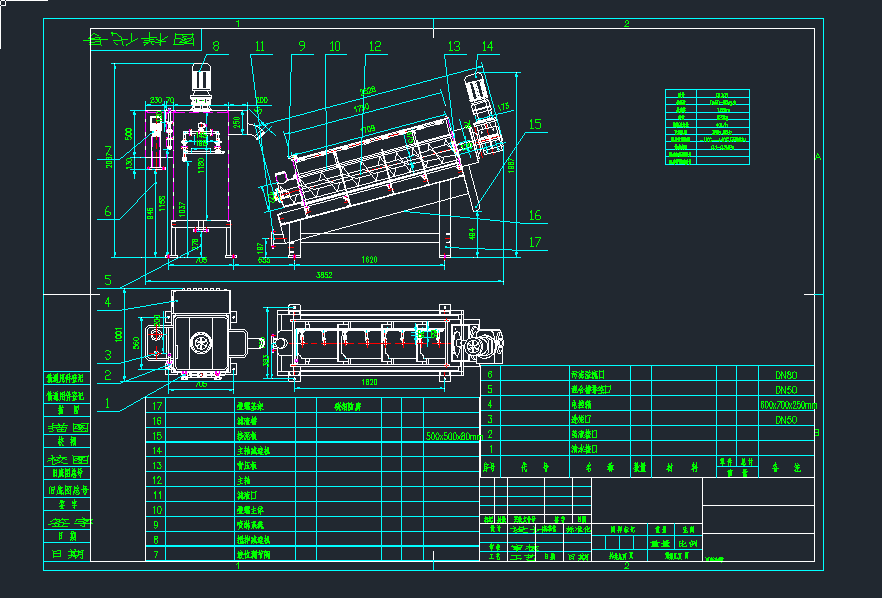Click 备注 header cell in parts list
The width and height of the screenshot is (882, 598).
point(786,467)
